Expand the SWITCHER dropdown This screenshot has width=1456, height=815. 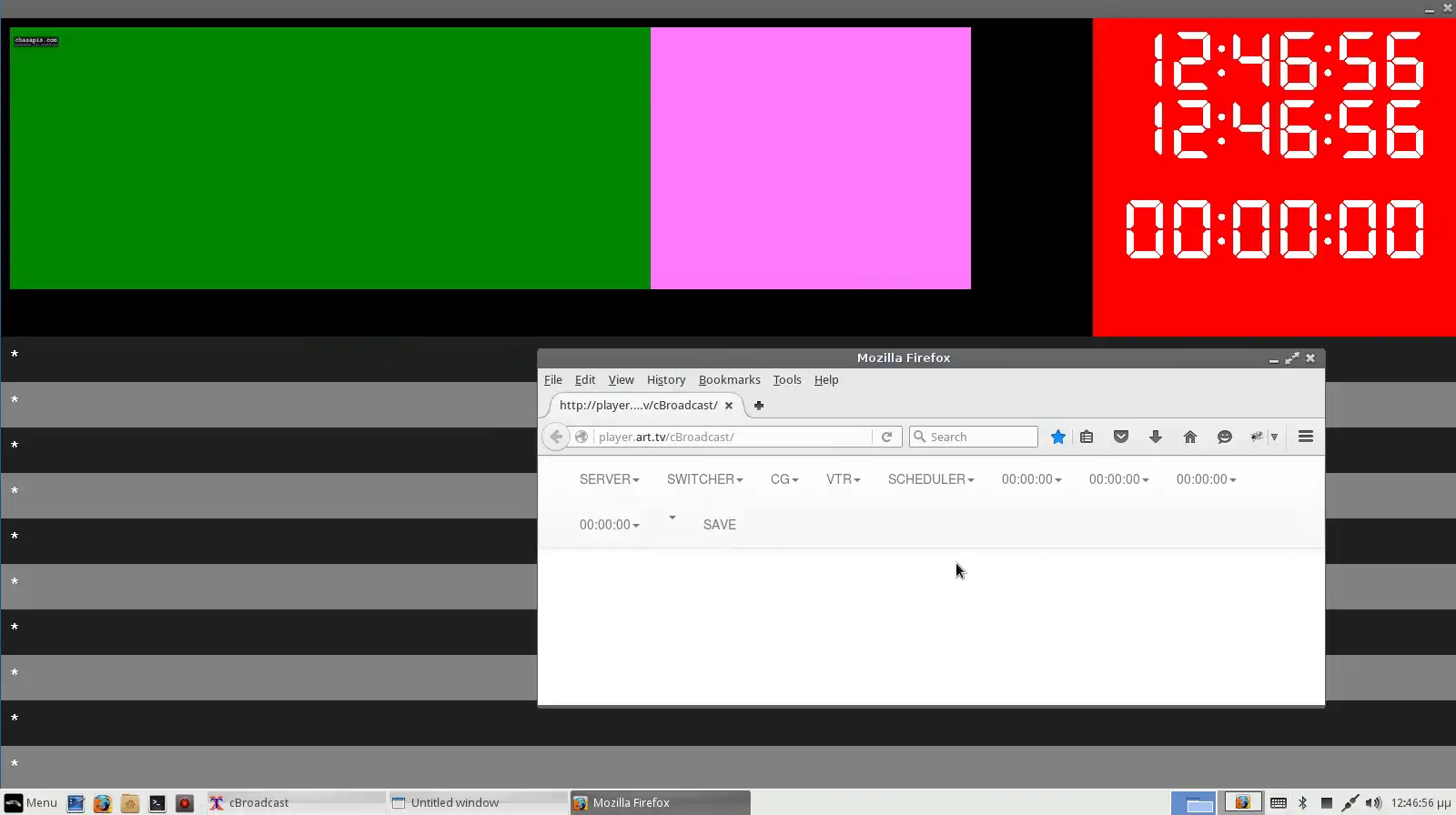point(705,479)
